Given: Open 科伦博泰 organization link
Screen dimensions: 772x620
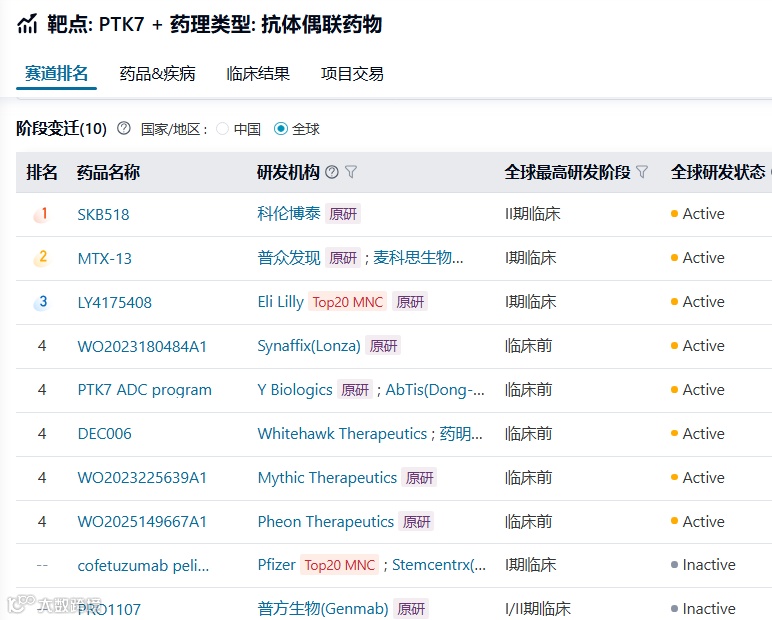Looking at the screenshot, I should pyautogui.click(x=289, y=213).
